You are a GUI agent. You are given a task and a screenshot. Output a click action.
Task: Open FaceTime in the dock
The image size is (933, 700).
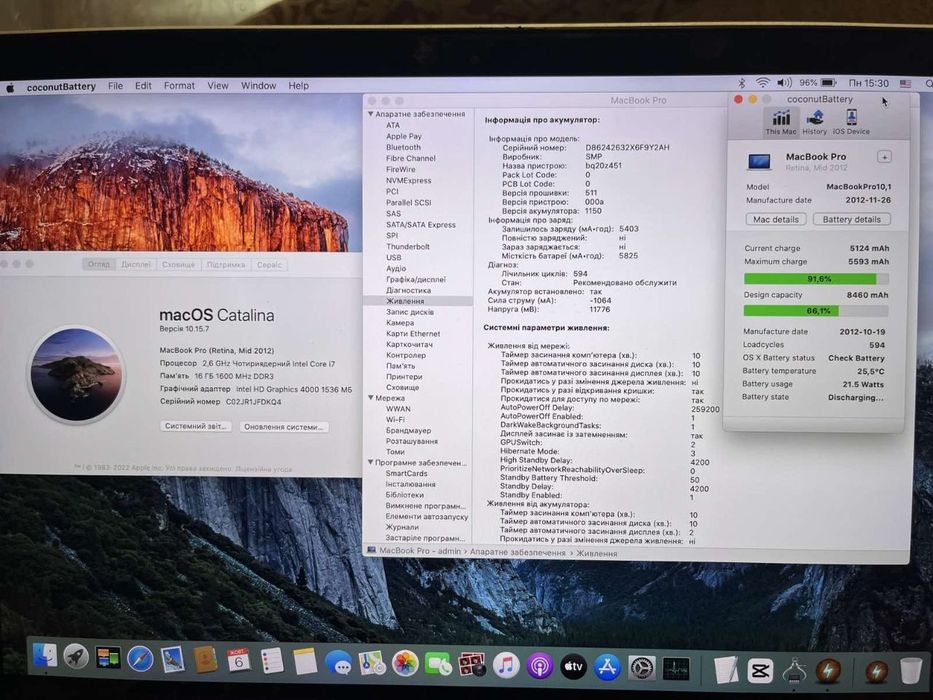[439, 664]
